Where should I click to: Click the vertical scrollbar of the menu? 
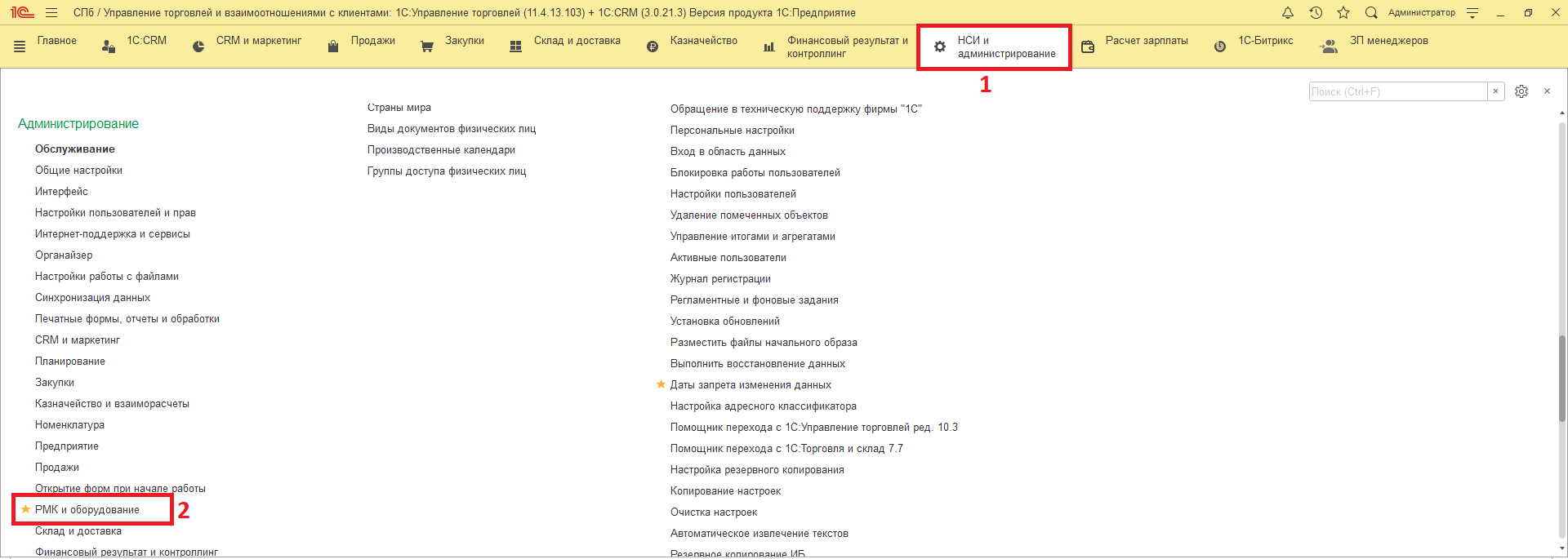pos(1562,326)
